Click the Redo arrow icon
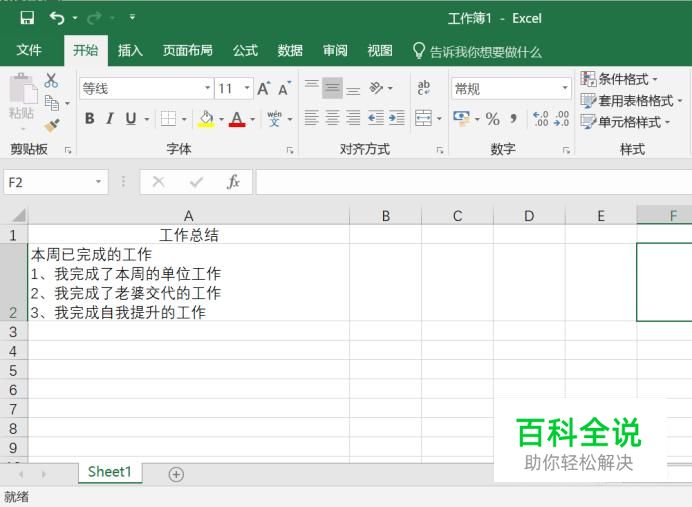Image resolution: width=692 pixels, height=507 pixels. pyautogui.click(x=94, y=18)
